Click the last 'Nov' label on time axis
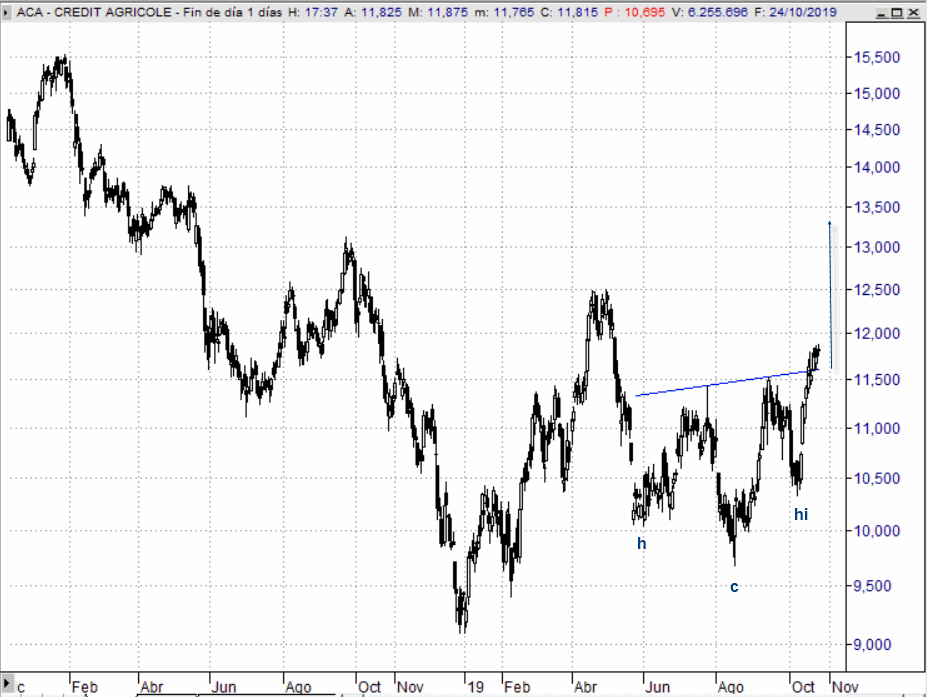 (x=845, y=687)
